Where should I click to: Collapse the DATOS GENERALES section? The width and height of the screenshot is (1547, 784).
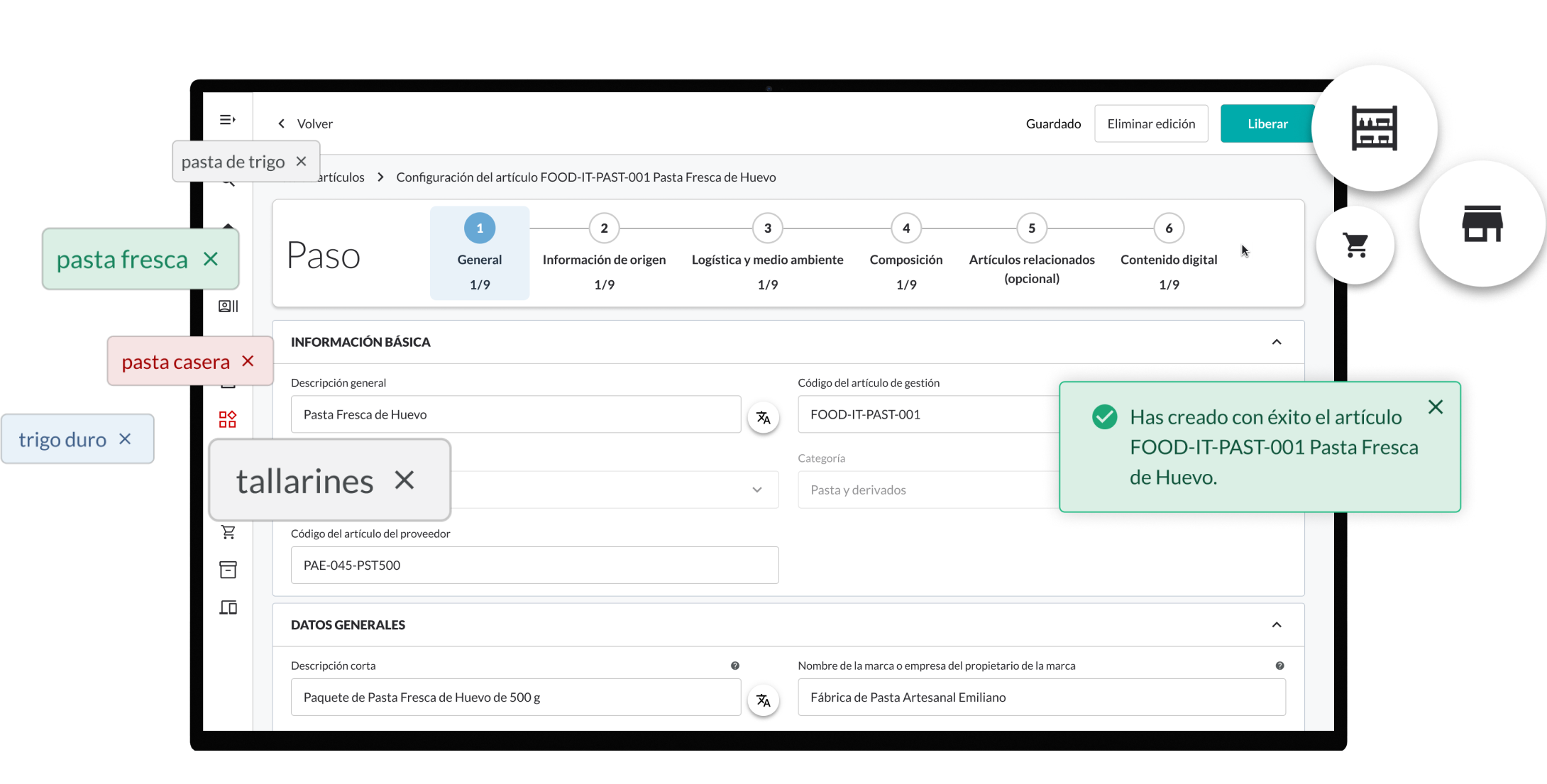coord(1277,625)
